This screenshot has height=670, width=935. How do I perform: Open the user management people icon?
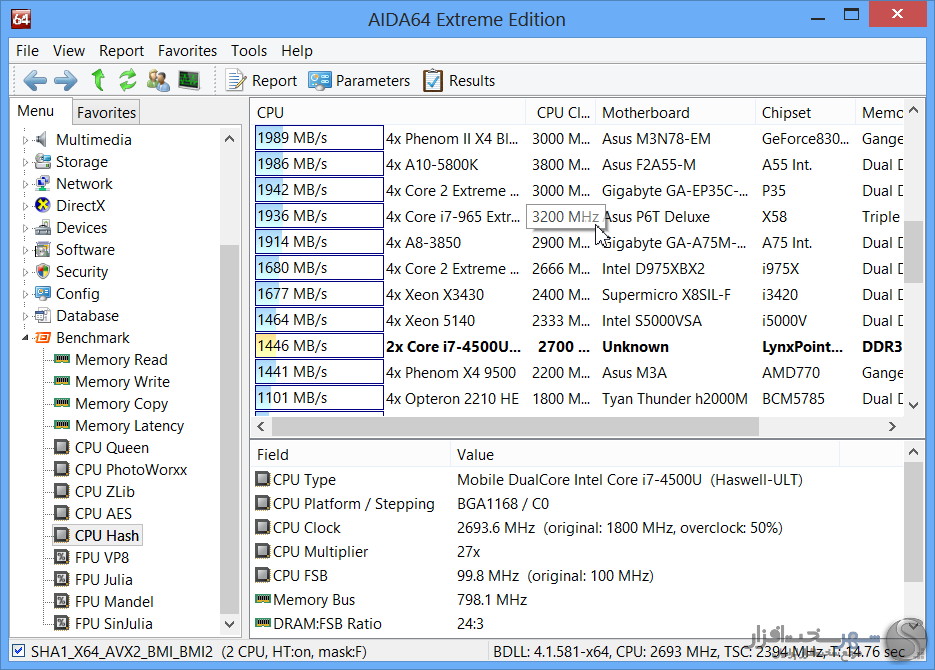(158, 81)
